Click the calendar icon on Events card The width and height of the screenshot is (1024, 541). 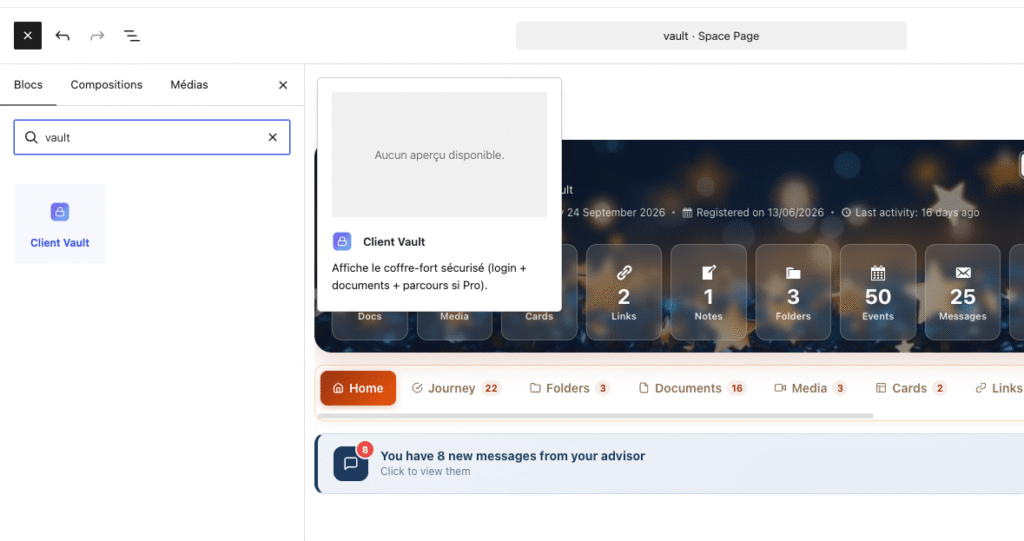(x=878, y=272)
